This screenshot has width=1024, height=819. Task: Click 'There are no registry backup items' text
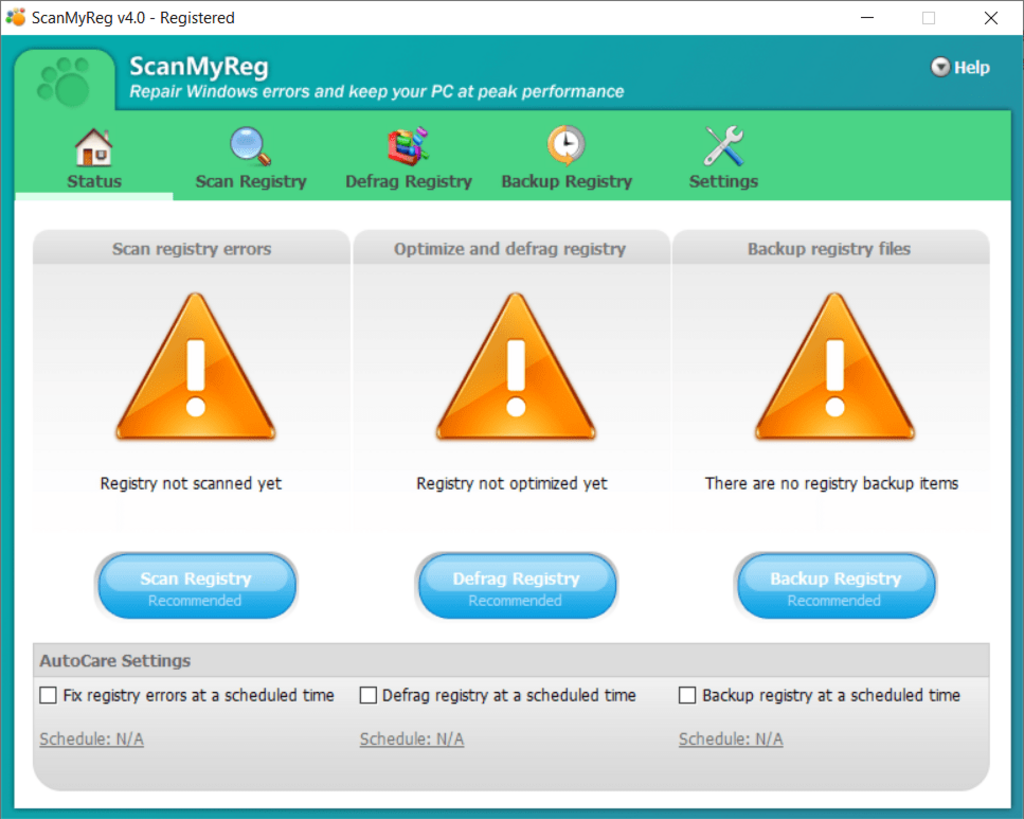831,483
